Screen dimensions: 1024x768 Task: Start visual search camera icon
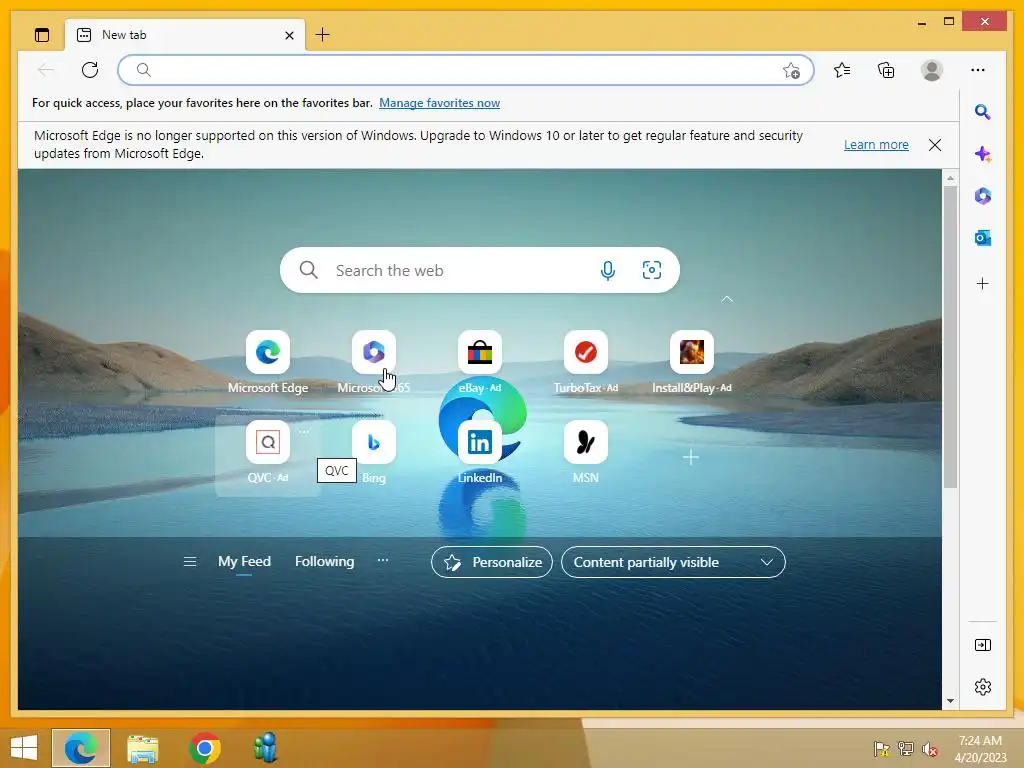(652, 270)
